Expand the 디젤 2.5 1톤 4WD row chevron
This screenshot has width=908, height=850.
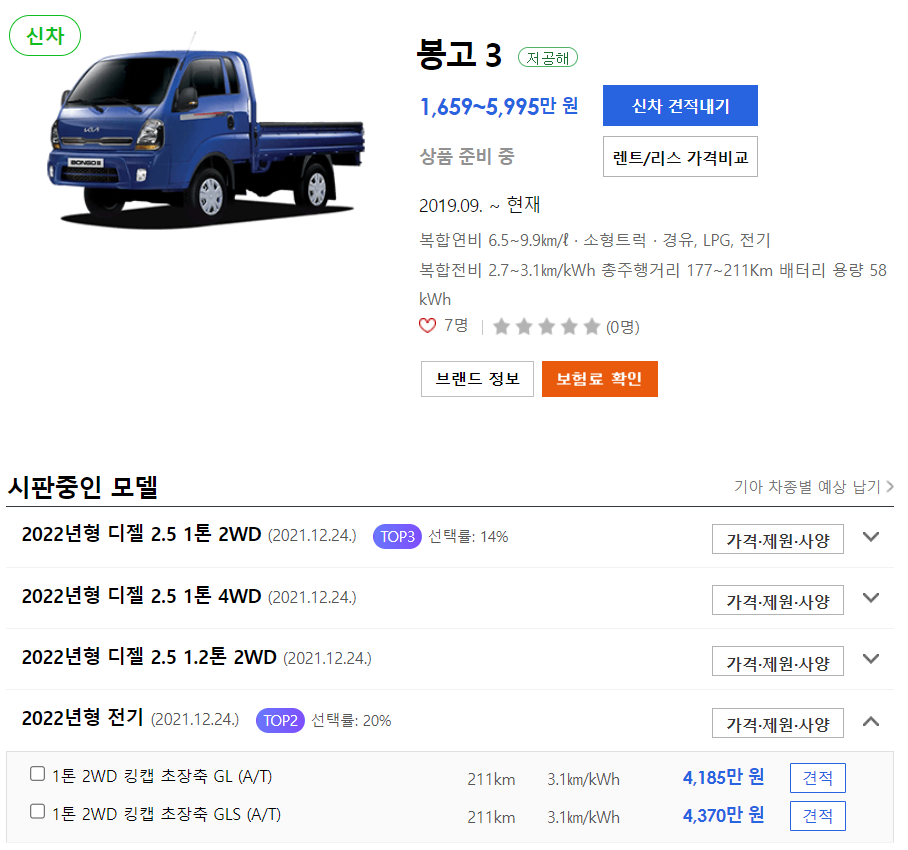tap(871, 598)
